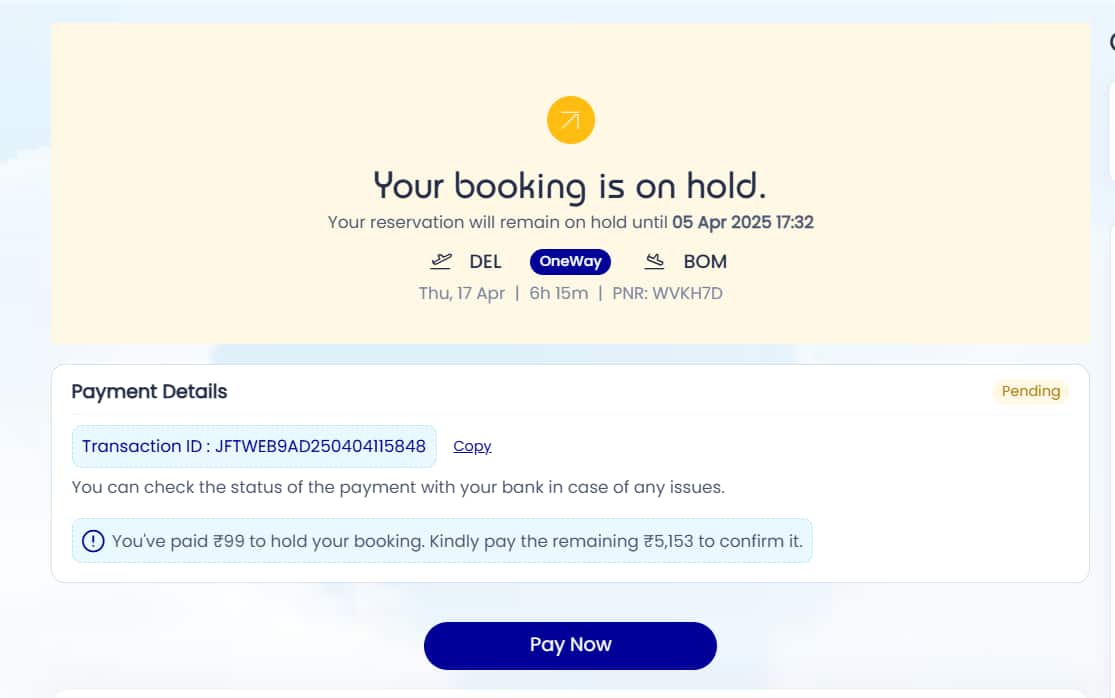1115x698 pixels.
Task: Select the Transaction ID box
Action: click(254, 446)
